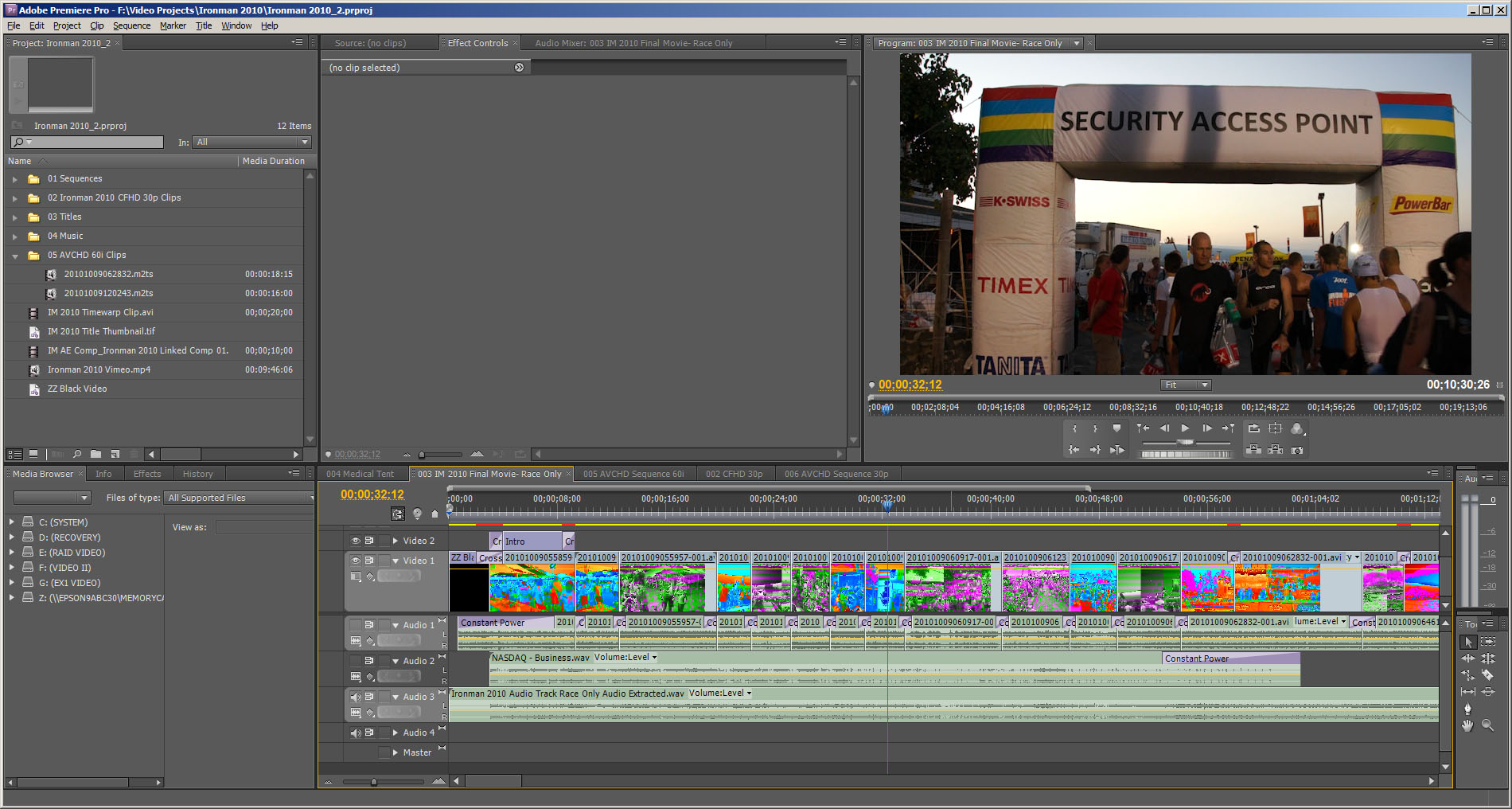
Task: Switch to the History tab
Action: (197, 474)
